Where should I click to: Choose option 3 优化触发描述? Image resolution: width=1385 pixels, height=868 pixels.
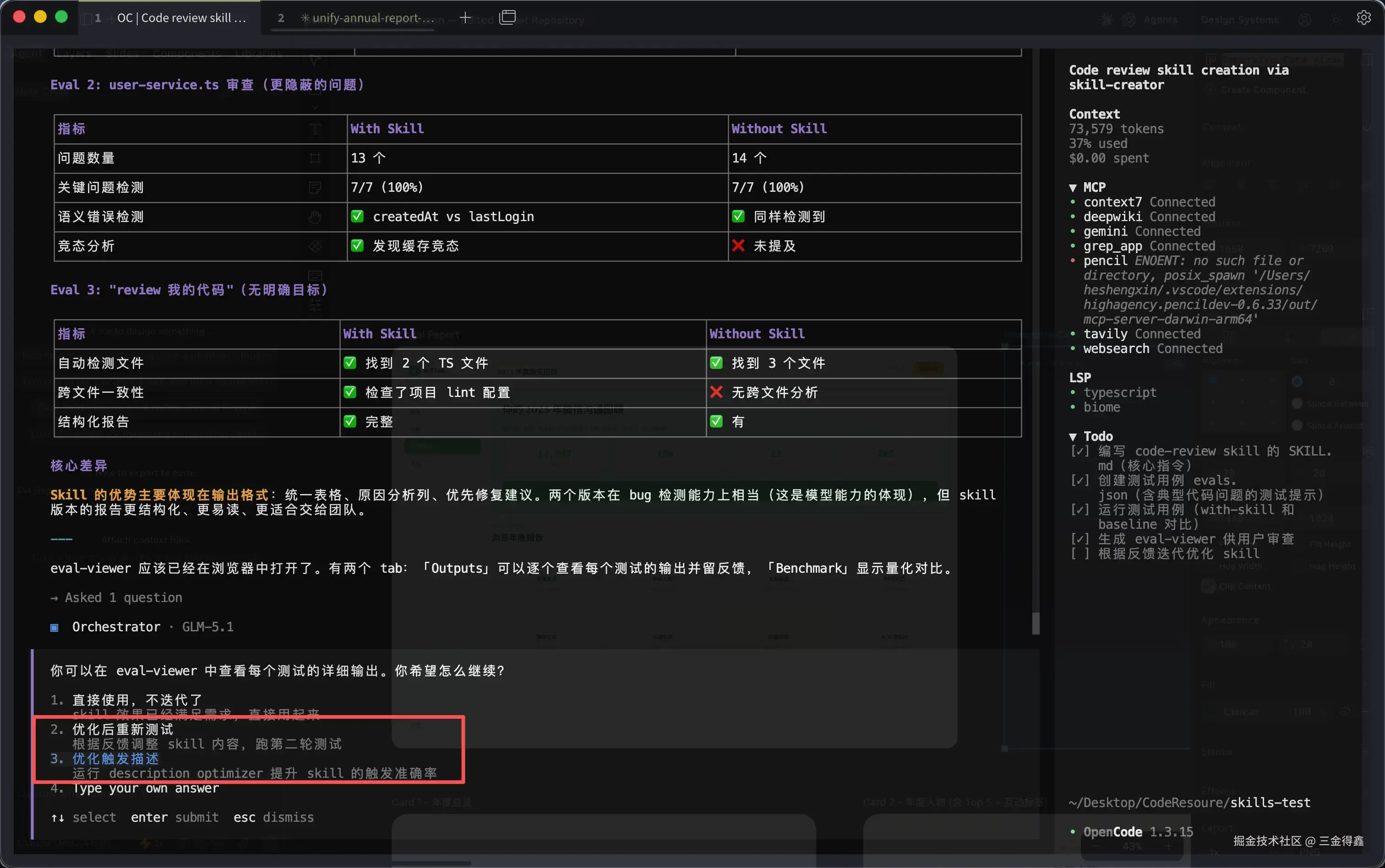[x=115, y=758]
